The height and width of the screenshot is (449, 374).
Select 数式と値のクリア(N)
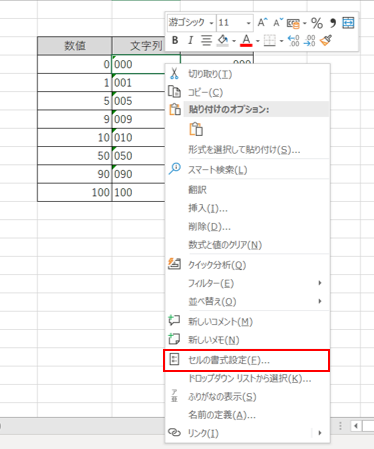(x=247, y=245)
